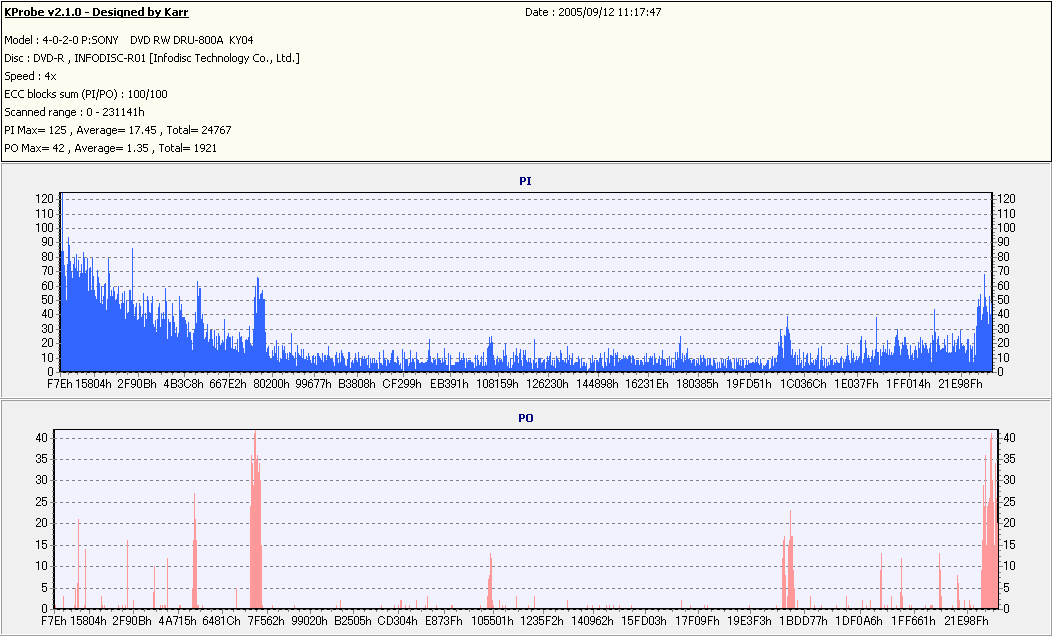Select the 6481Ch axis label
The height and width of the screenshot is (636, 1052).
coord(221,621)
